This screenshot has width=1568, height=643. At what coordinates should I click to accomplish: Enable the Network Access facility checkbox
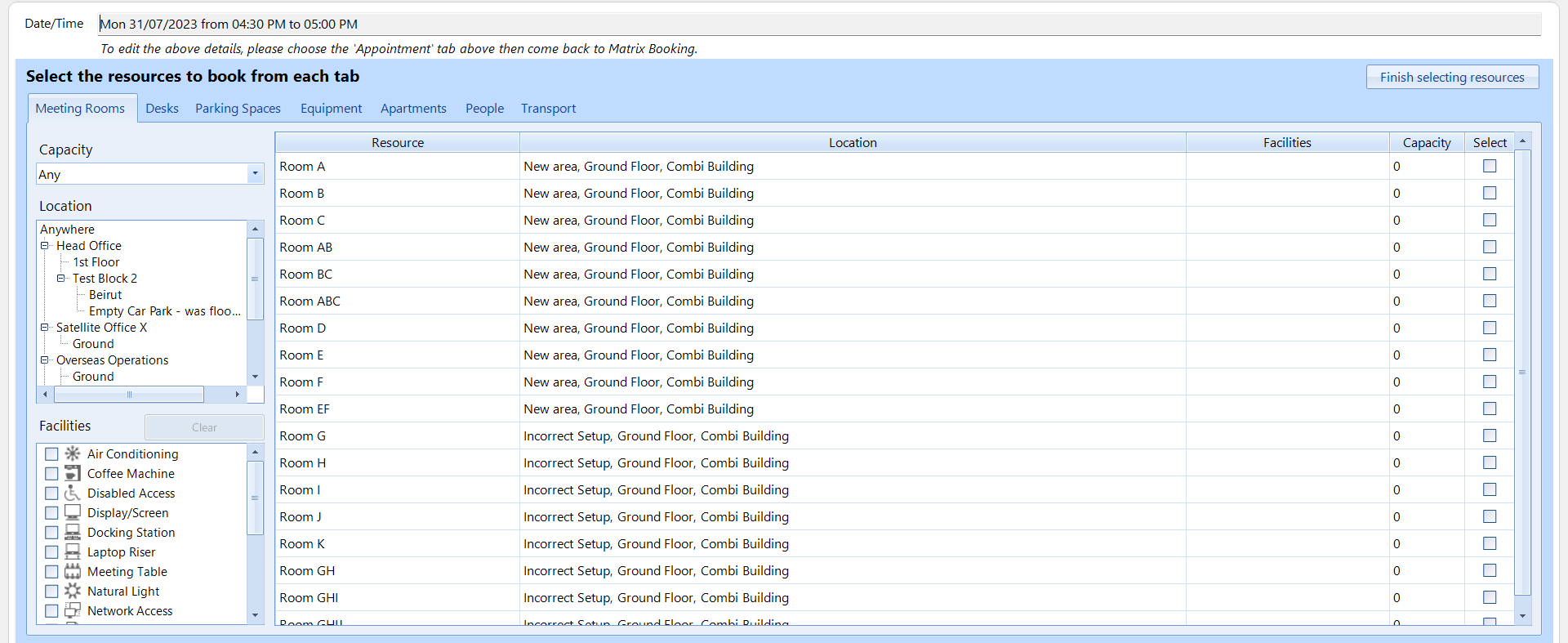click(x=51, y=611)
